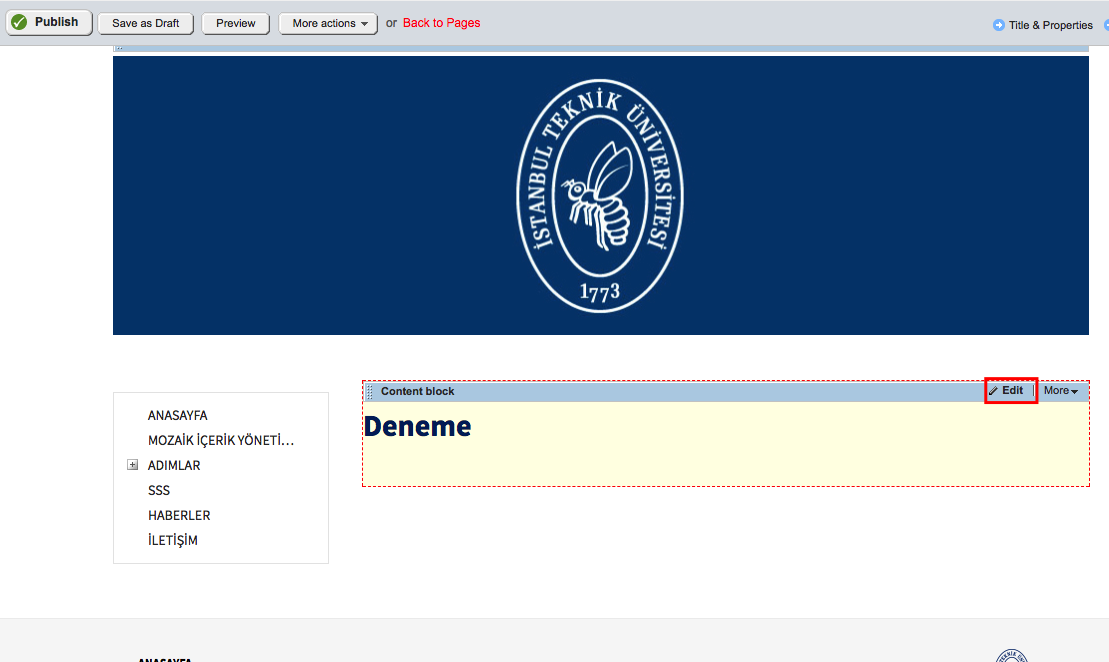Go Back to Pages link
This screenshot has height=662, width=1109.
[x=441, y=23]
